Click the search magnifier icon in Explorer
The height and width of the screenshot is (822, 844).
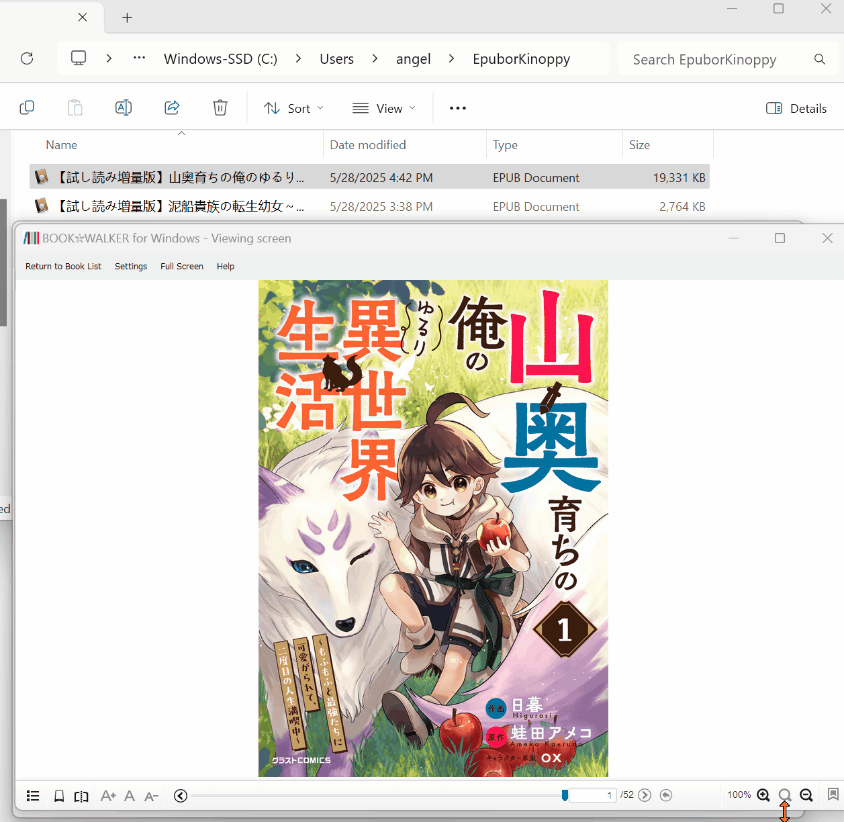(x=820, y=59)
